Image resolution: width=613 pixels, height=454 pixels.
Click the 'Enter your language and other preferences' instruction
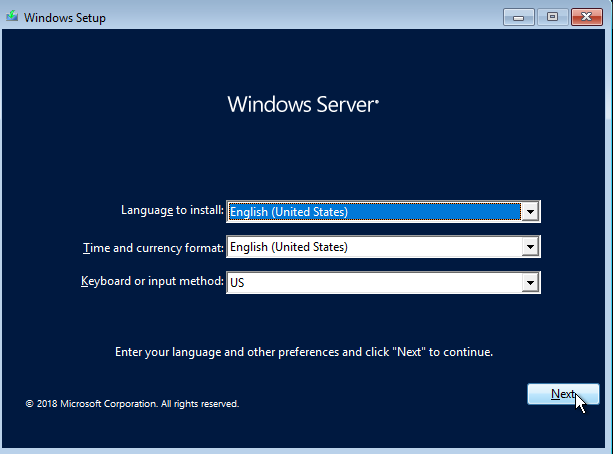(x=304, y=352)
